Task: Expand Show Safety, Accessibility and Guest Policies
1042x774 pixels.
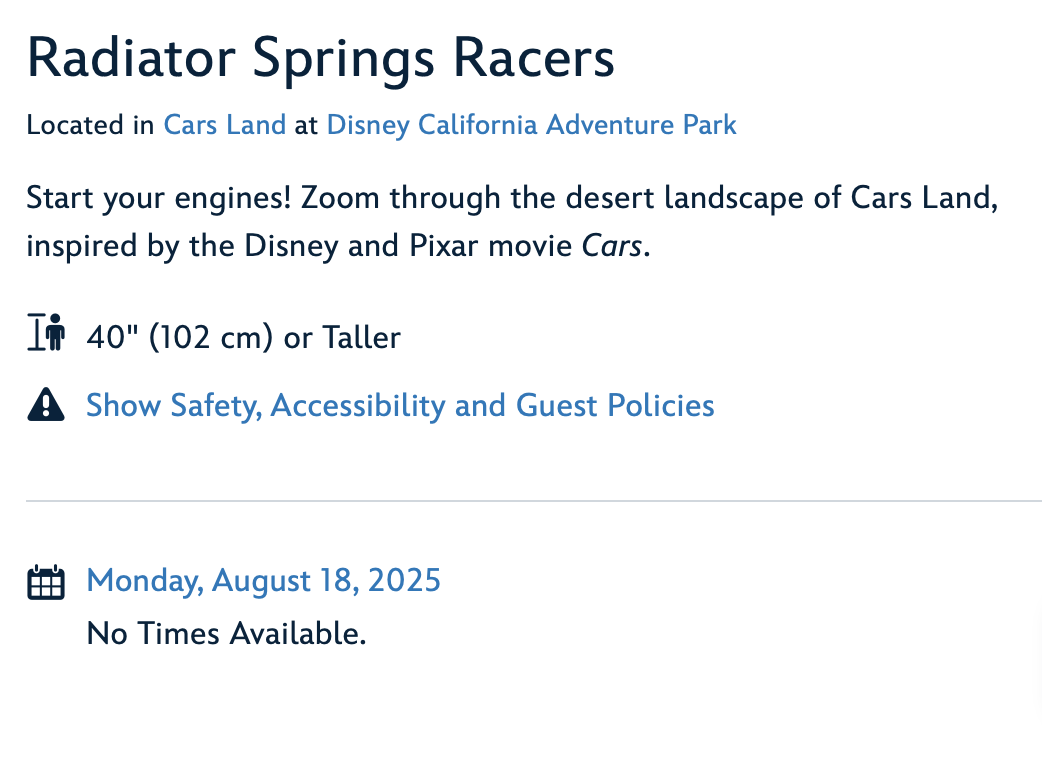Action: (x=400, y=405)
